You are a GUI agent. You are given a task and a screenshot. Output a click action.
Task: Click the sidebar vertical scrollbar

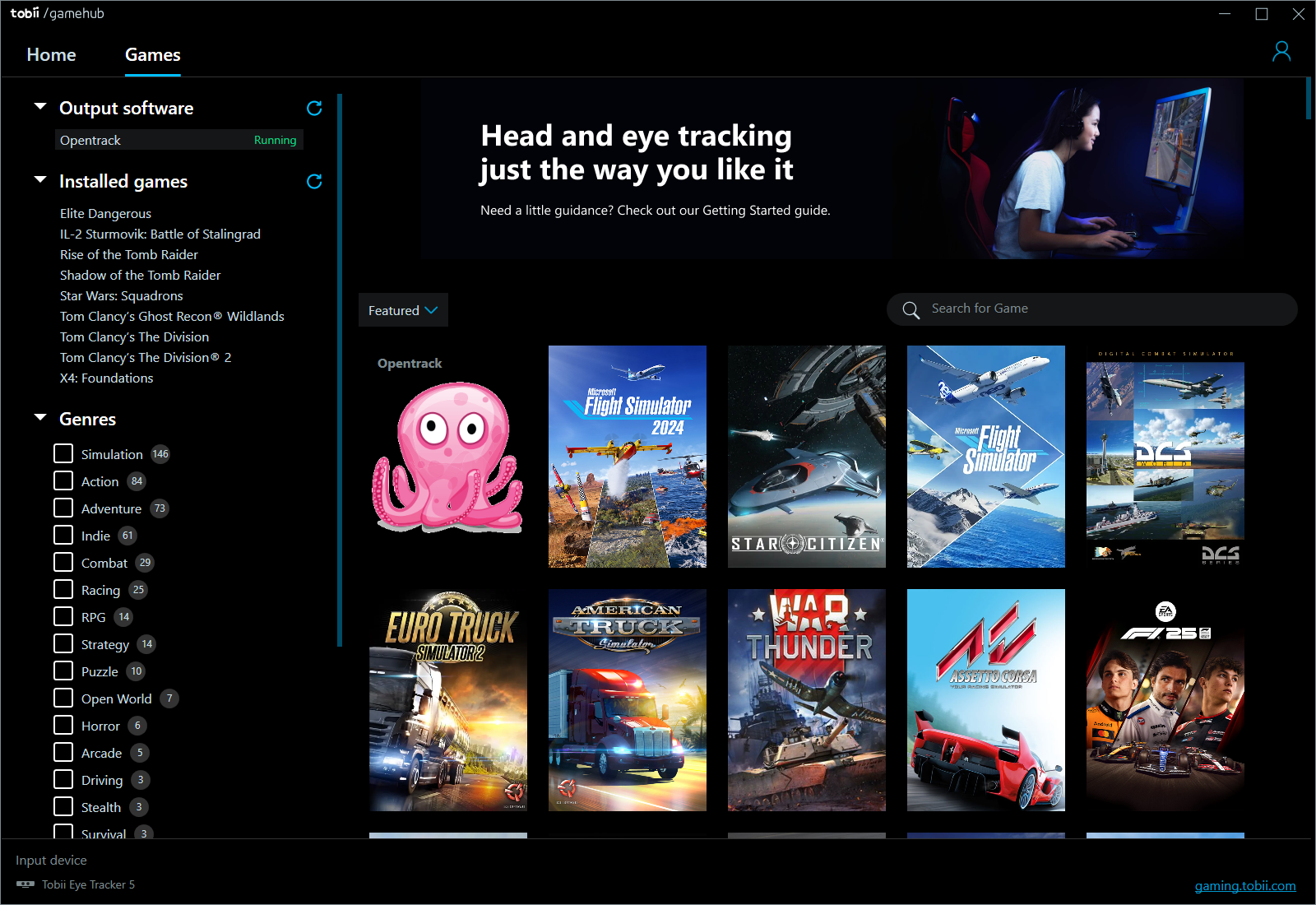(340, 370)
